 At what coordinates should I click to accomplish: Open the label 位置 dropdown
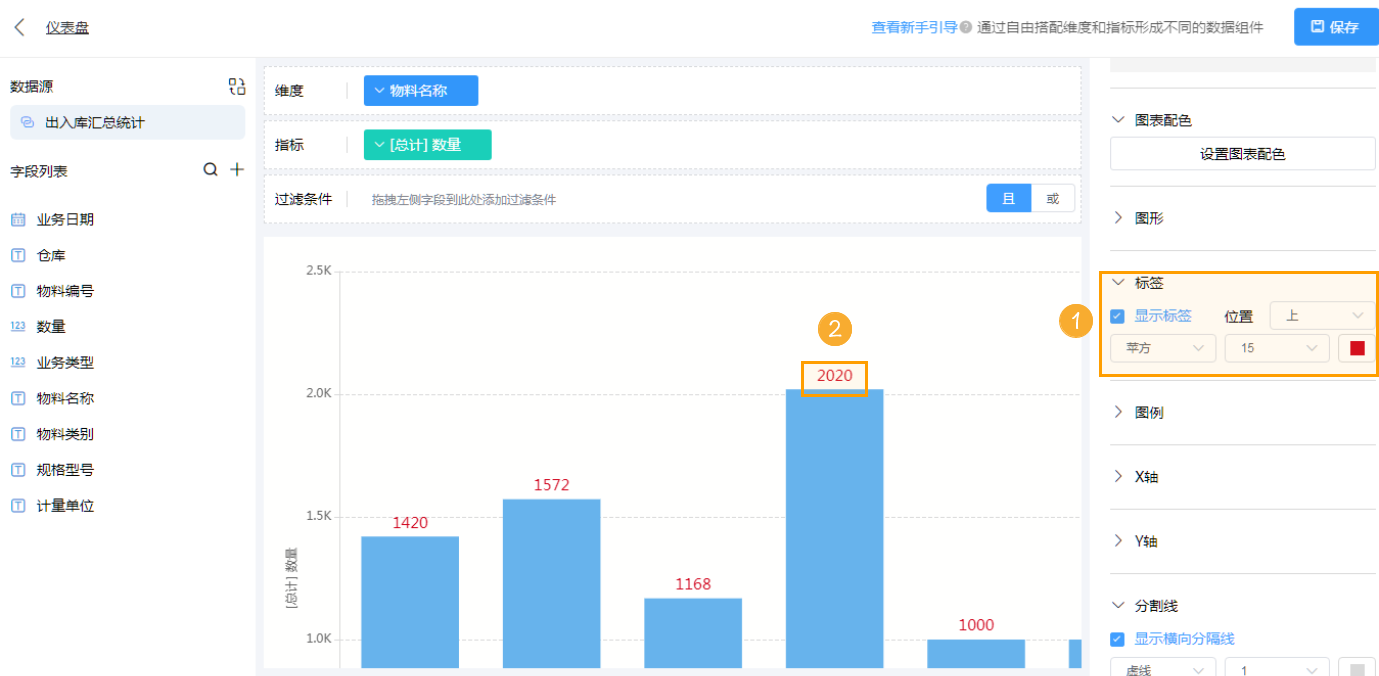pyautogui.click(x=1322, y=316)
